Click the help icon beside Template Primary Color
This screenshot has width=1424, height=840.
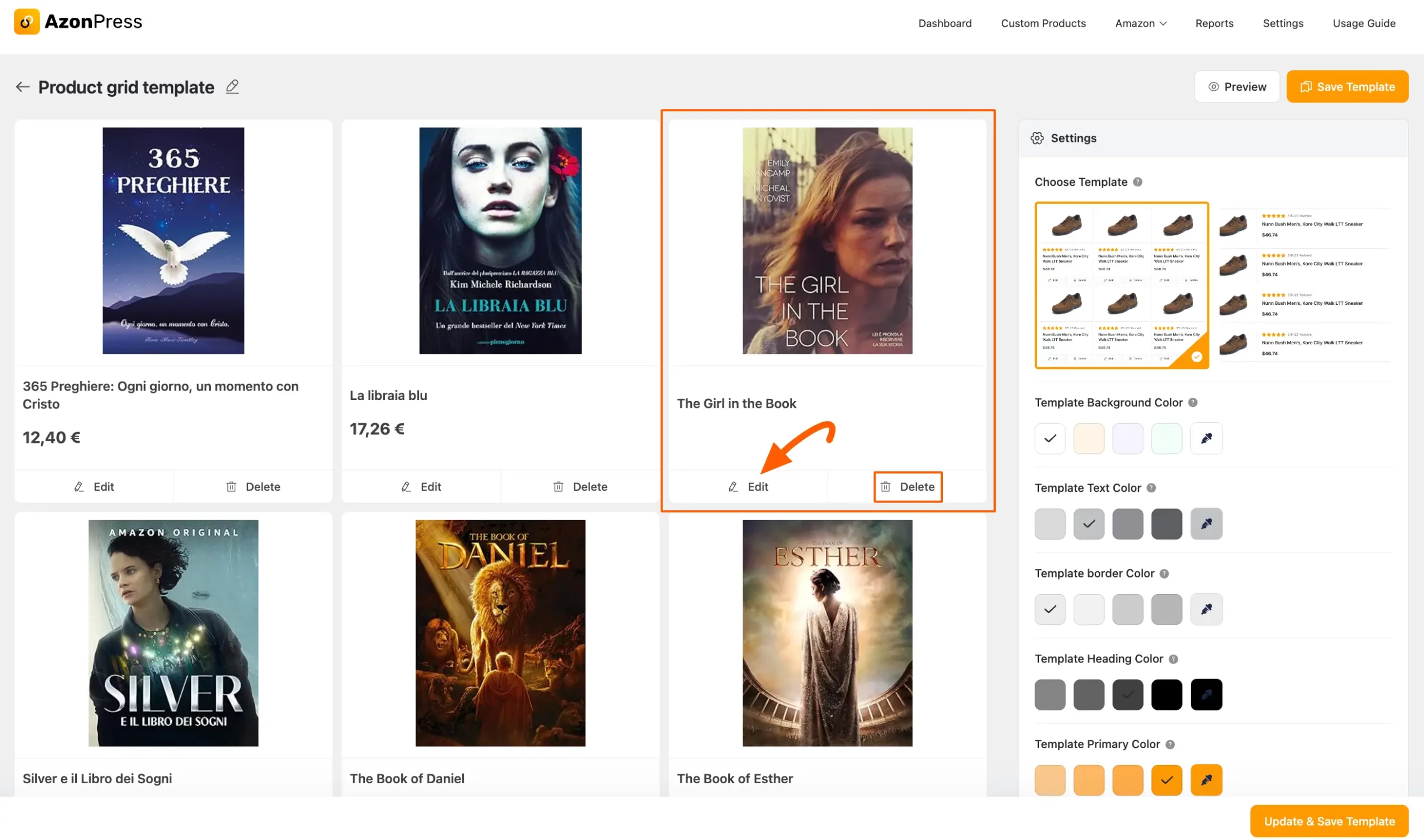click(1170, 744)
